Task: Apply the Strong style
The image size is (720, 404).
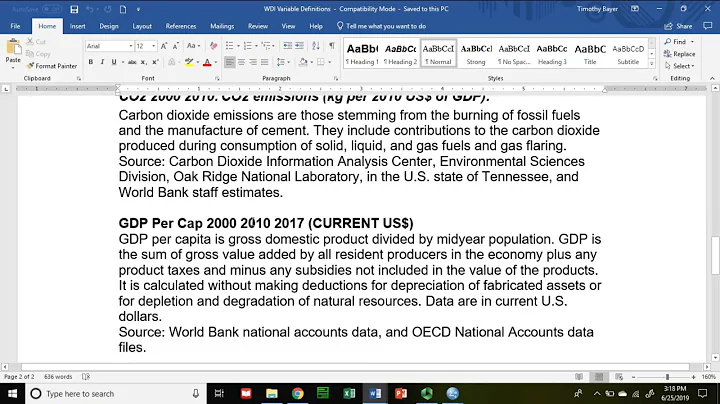Action: coord(476,54)
